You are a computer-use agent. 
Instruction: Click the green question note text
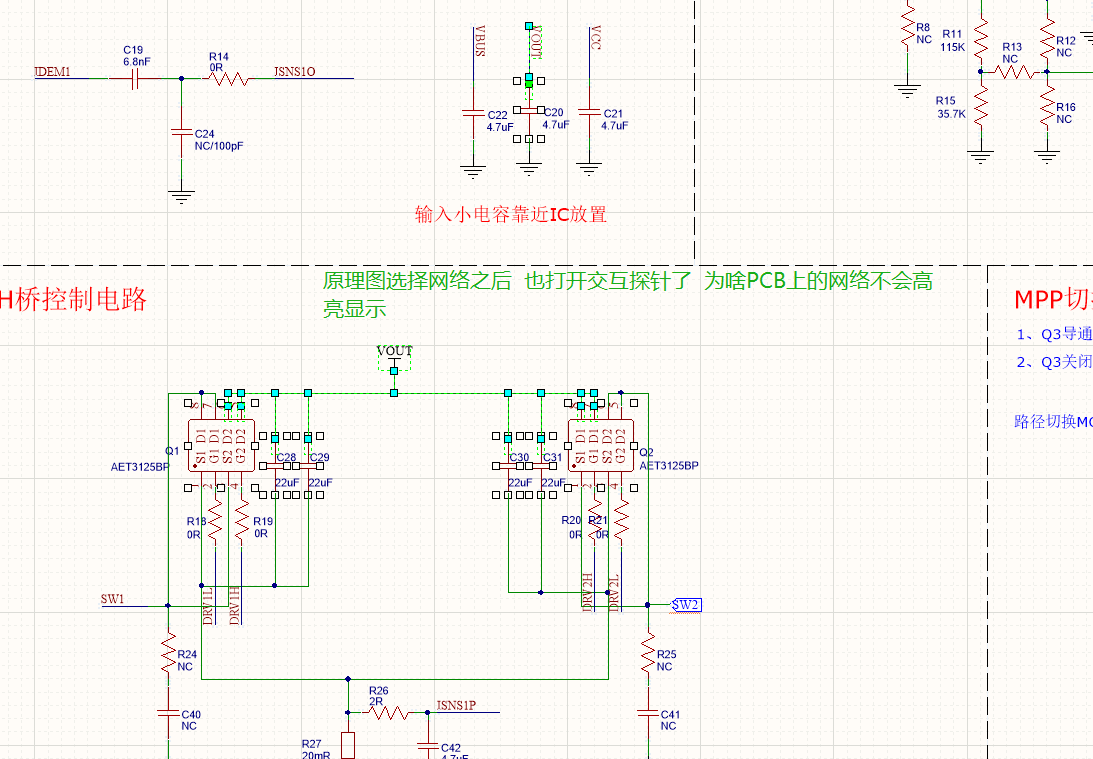pyautogui.click(x=627, y=294)
